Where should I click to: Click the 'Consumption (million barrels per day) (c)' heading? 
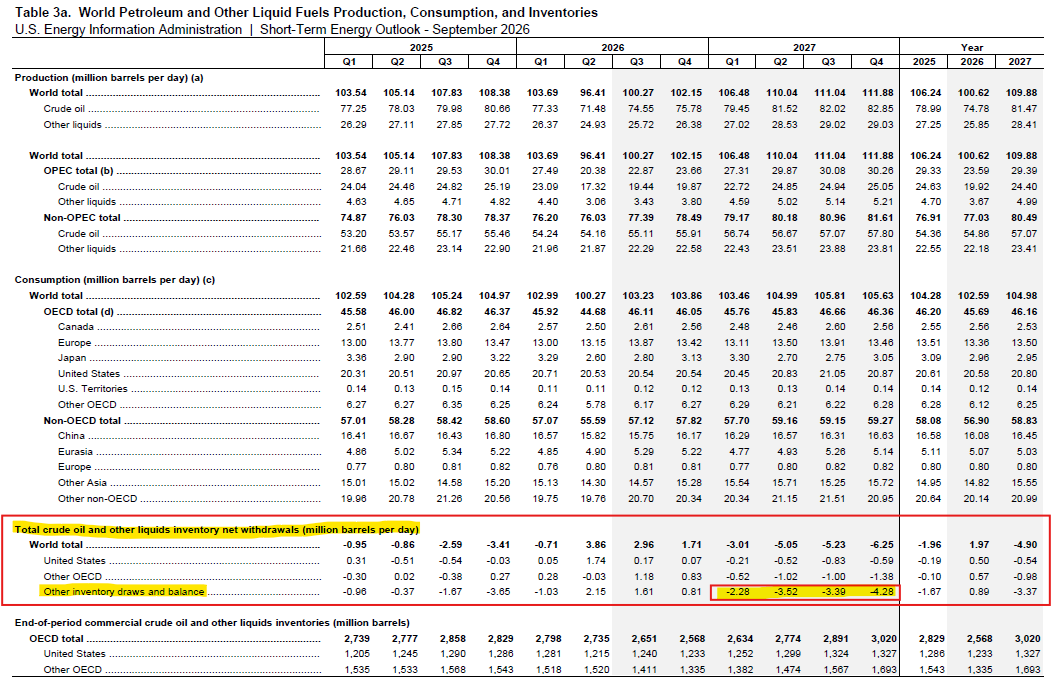point(115,280)
